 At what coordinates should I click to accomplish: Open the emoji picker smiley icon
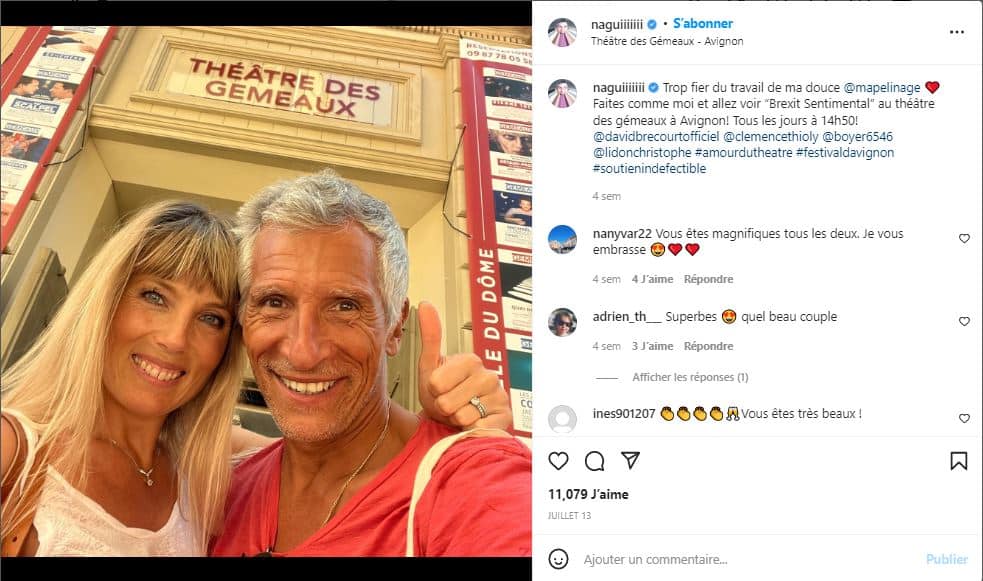[x=559, y=559]
